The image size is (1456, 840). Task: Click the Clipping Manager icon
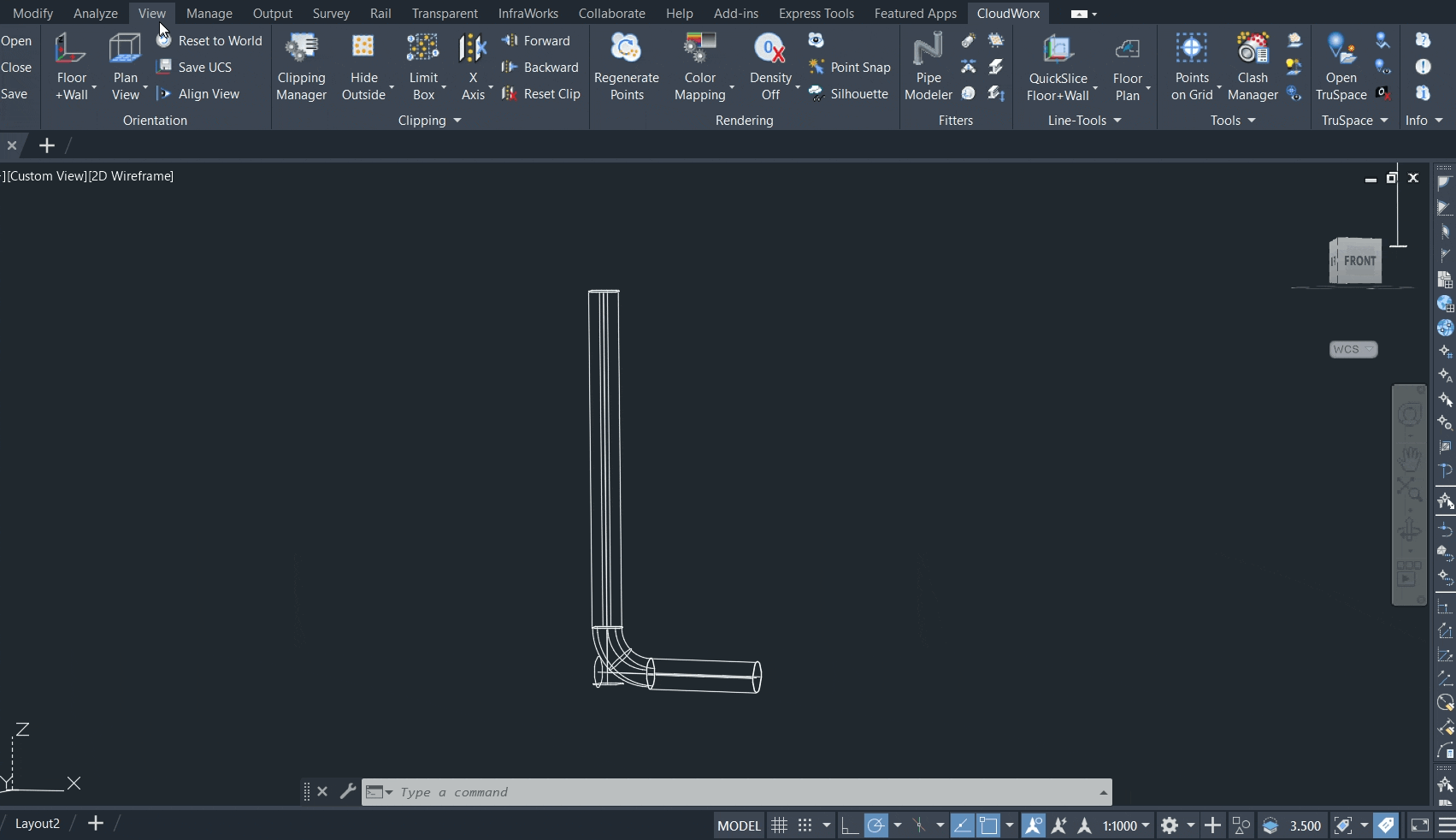301,67
